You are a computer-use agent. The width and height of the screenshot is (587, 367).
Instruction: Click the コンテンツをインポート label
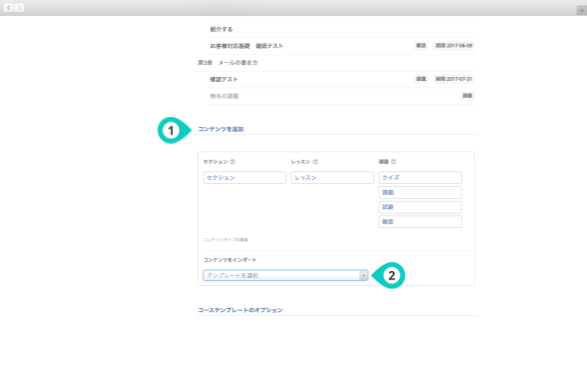(x=230, y=260)
